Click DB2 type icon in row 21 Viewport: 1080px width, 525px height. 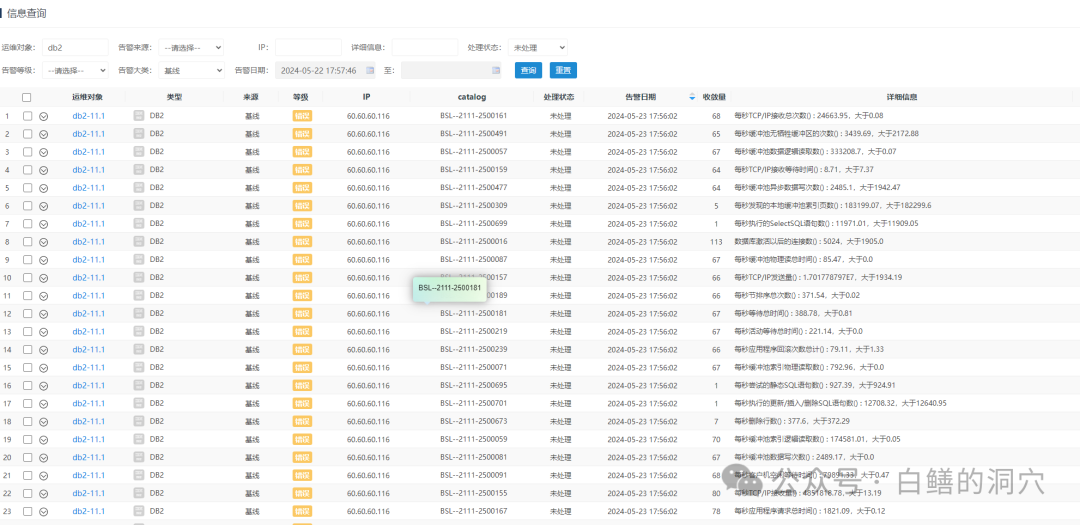(138, 475)
